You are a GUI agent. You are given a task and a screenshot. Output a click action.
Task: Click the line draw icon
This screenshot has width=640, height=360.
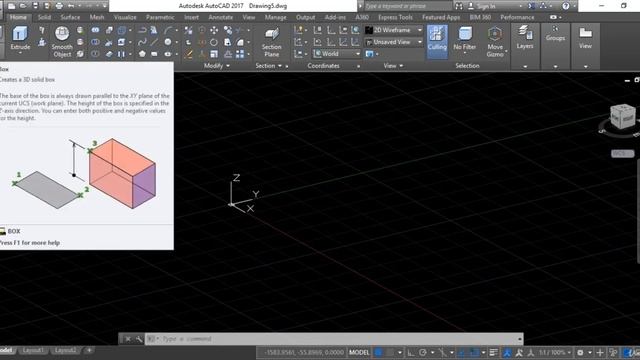(154, 42)
